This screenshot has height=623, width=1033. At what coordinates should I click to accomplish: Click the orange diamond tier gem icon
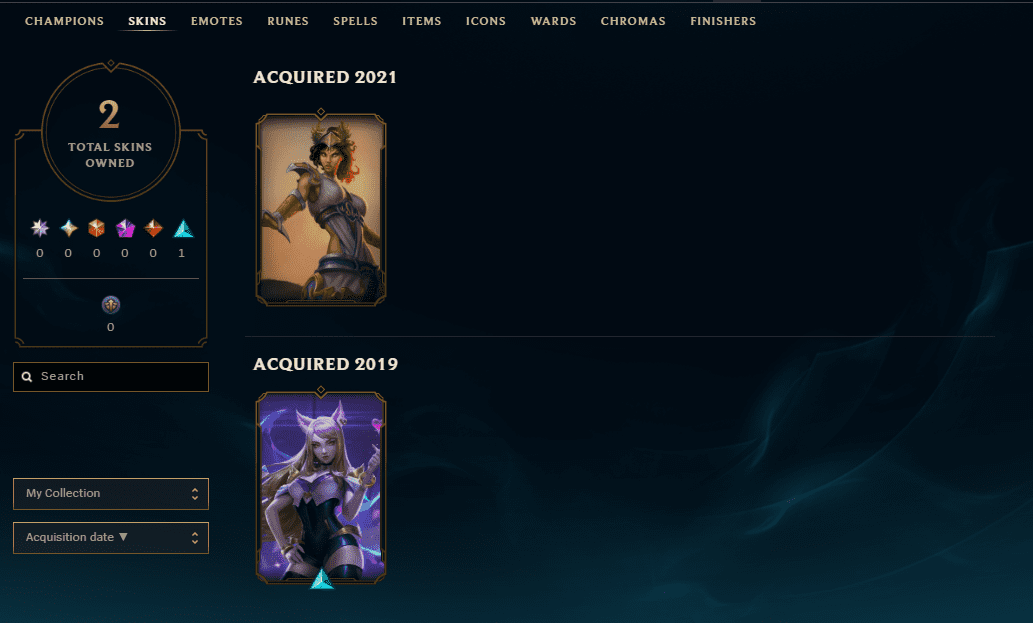coord(154,229)
